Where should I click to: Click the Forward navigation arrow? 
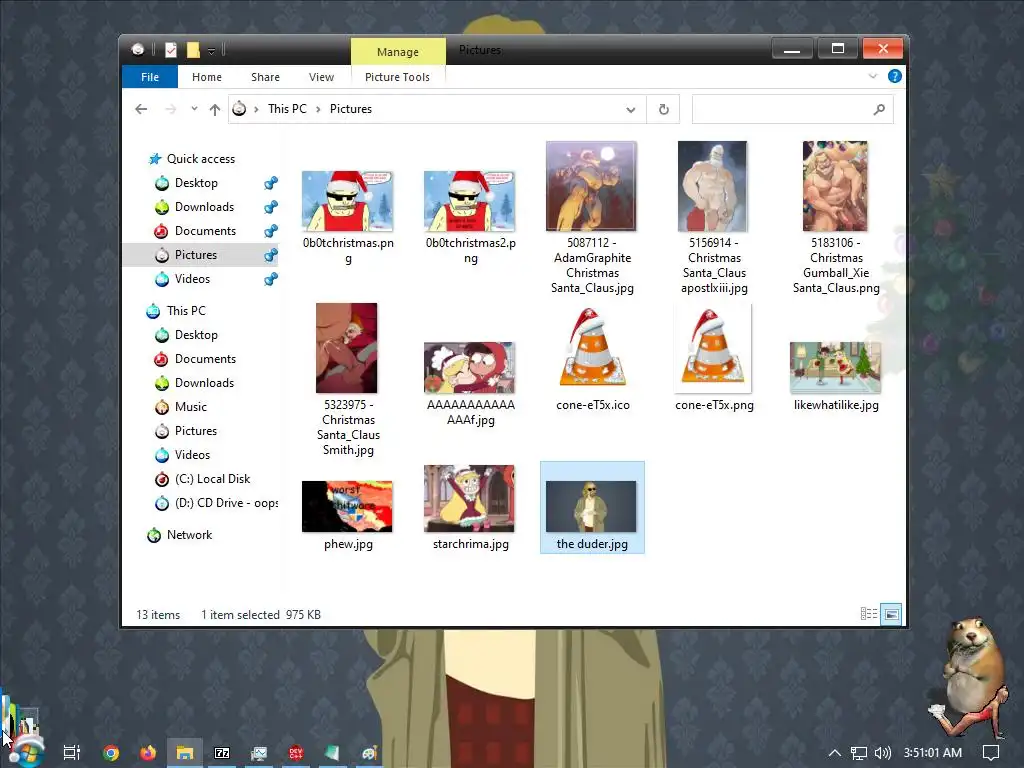pyautogui.click(x=170, y=109)
